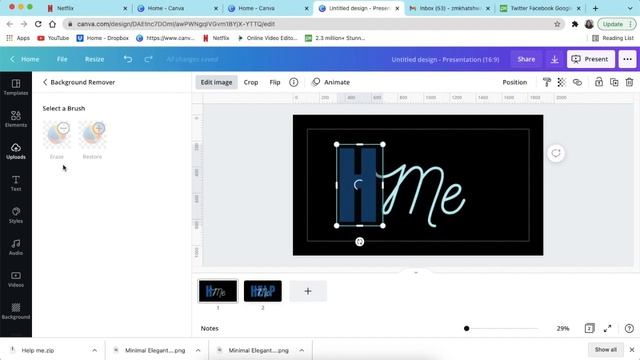This screenshot has width=640, height=360.
Task: Click the Share button
Action: pos(526,59)
